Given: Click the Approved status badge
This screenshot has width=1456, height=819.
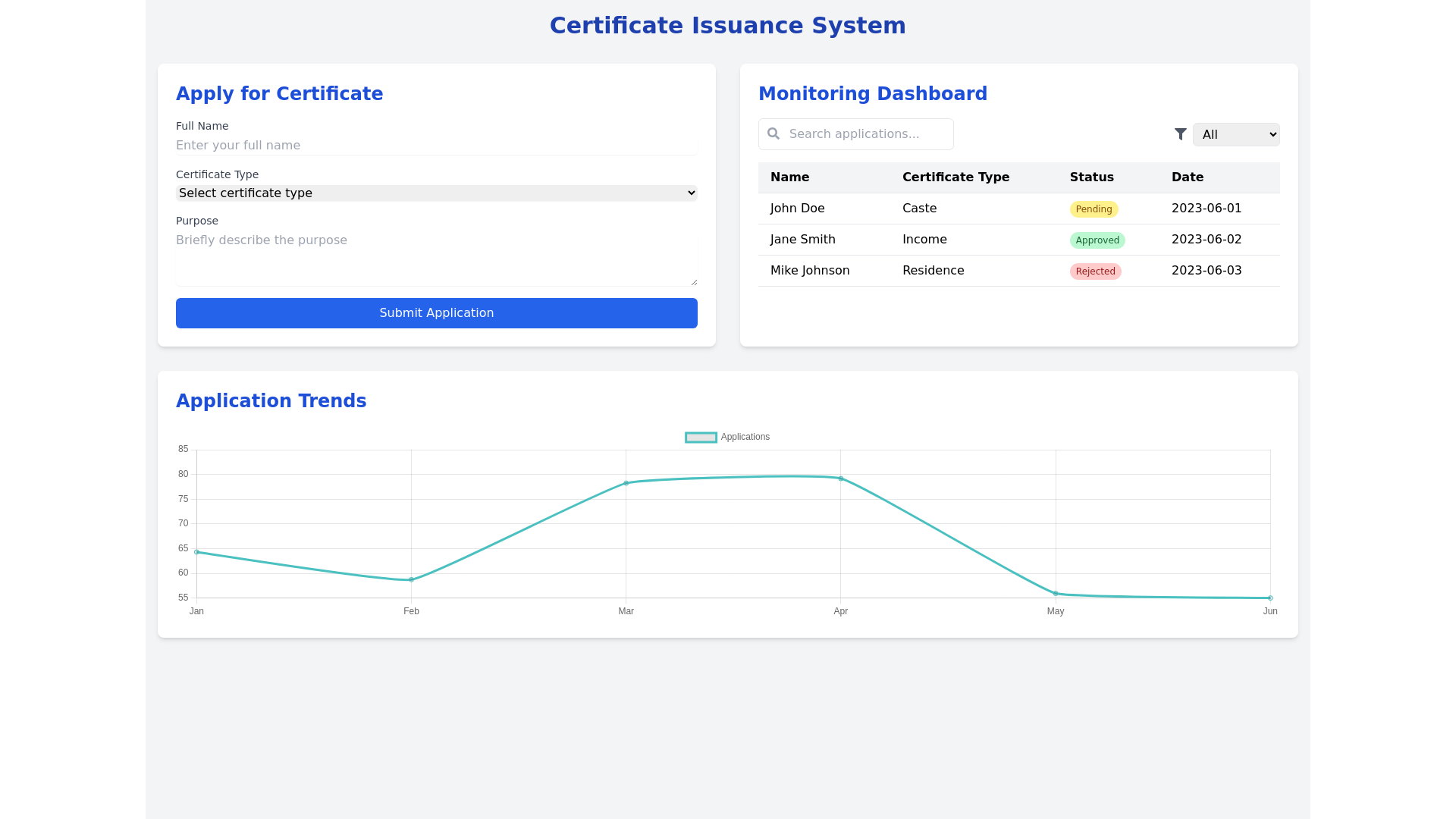Looking at the screenshot, I should [1097, 240].
